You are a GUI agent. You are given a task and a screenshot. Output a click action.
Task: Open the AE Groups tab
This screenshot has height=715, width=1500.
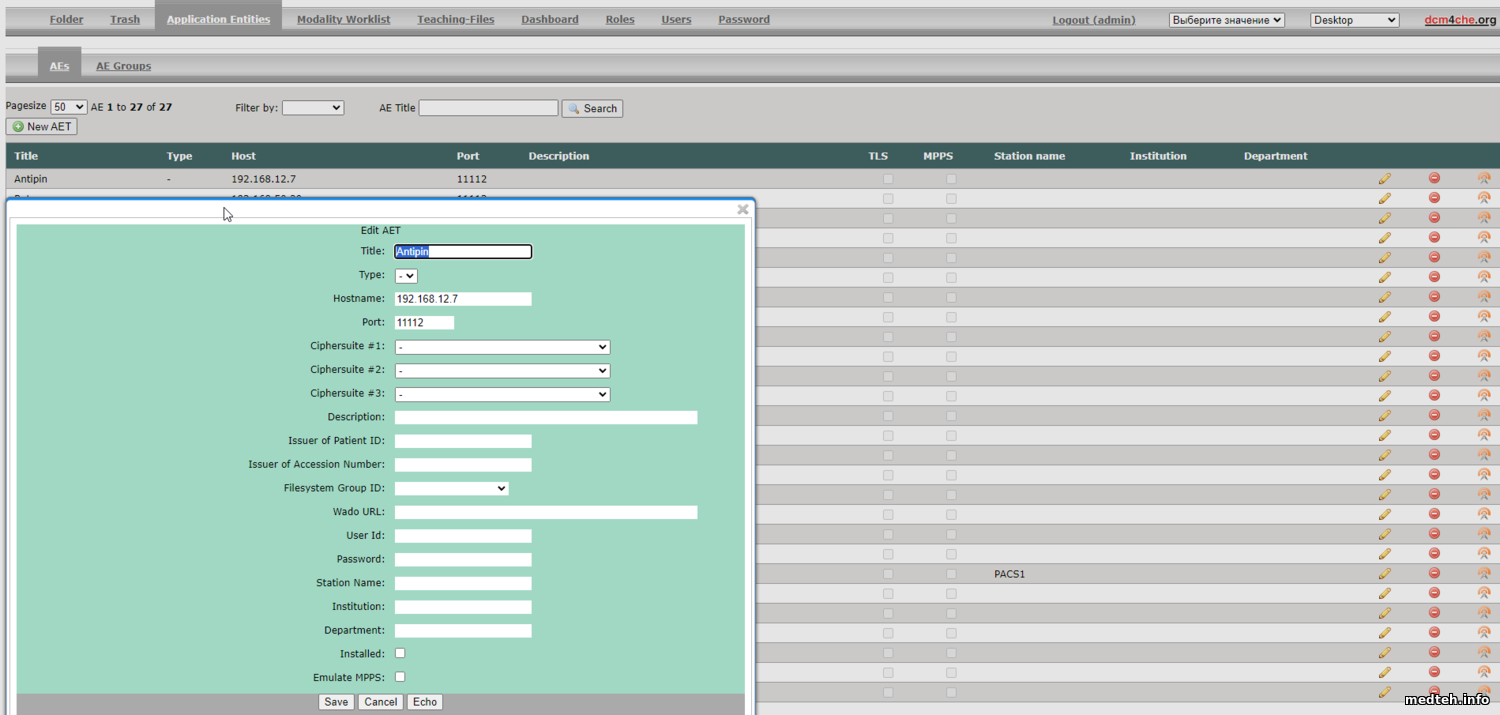[x=123, y=66]
